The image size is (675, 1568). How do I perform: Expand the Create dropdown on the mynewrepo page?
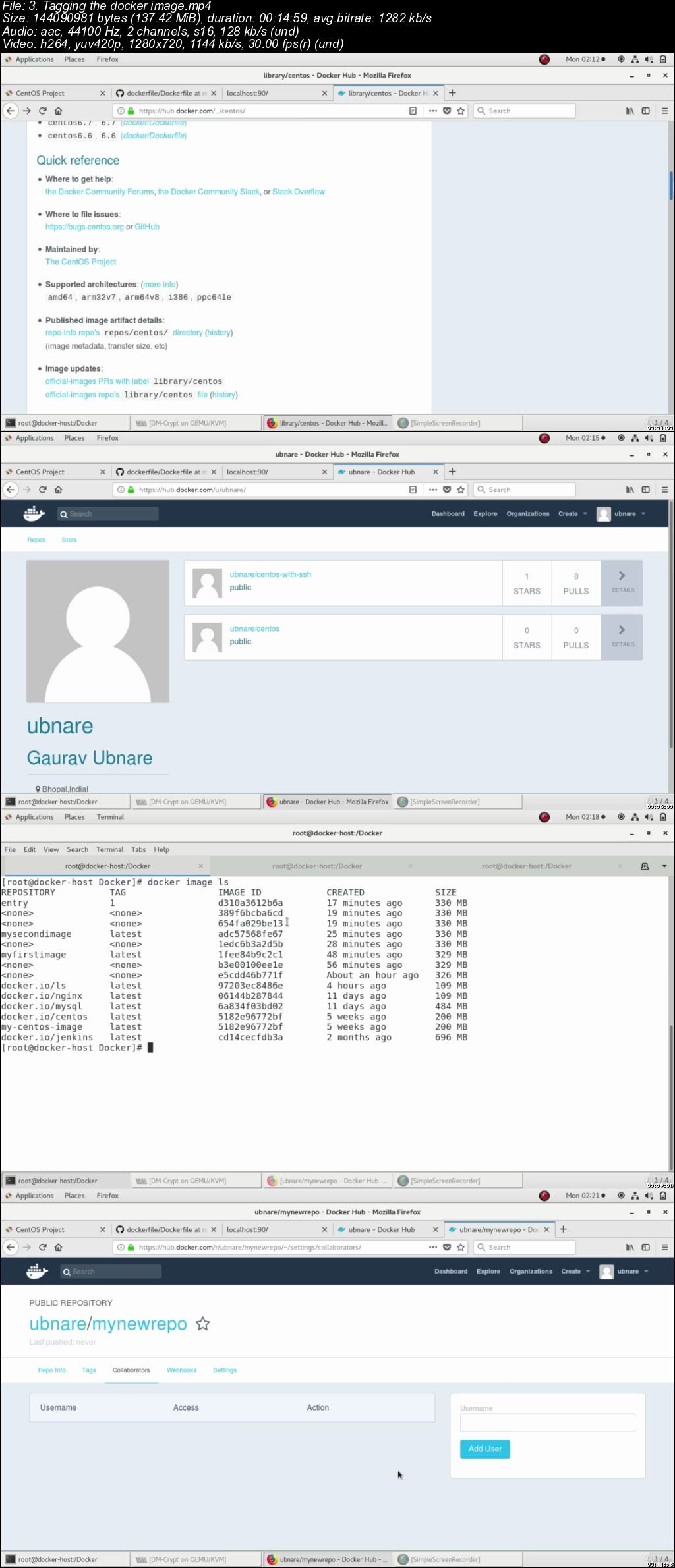(x=575, y=1272)
